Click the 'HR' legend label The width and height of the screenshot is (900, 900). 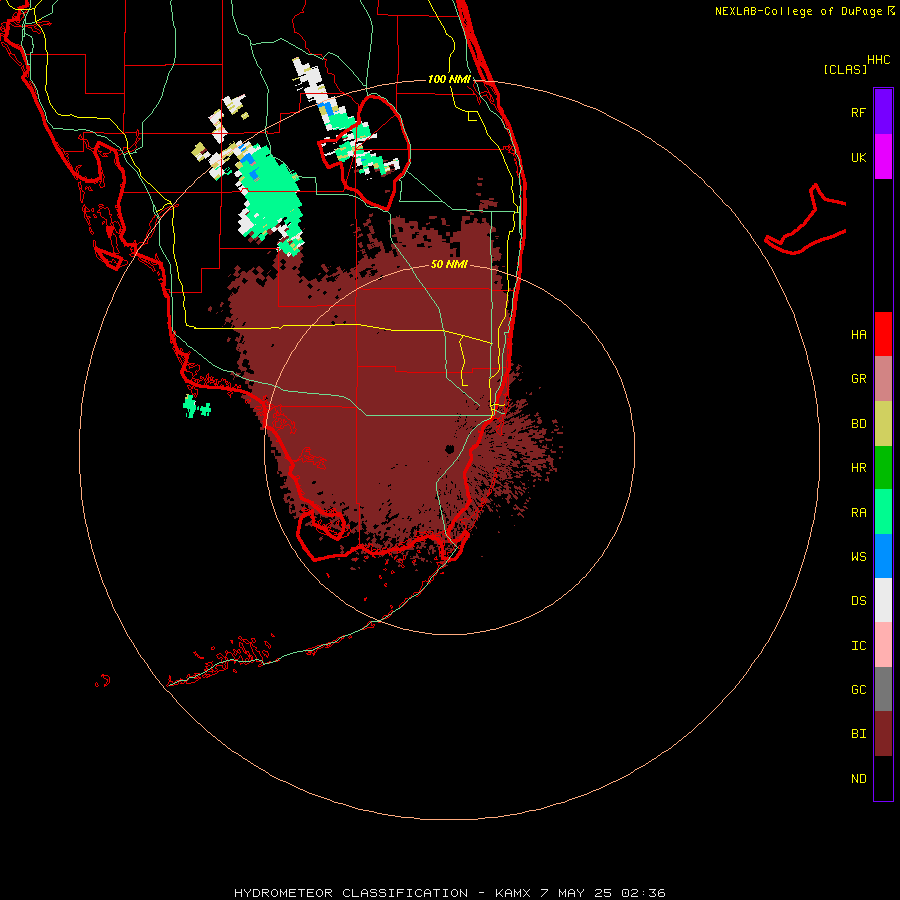tap(858, 468)
